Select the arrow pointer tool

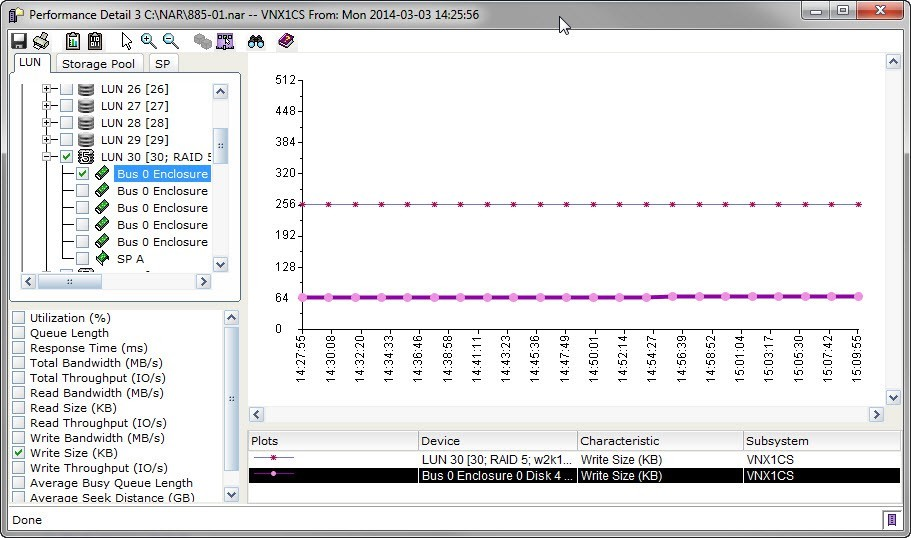click(126, 41)
